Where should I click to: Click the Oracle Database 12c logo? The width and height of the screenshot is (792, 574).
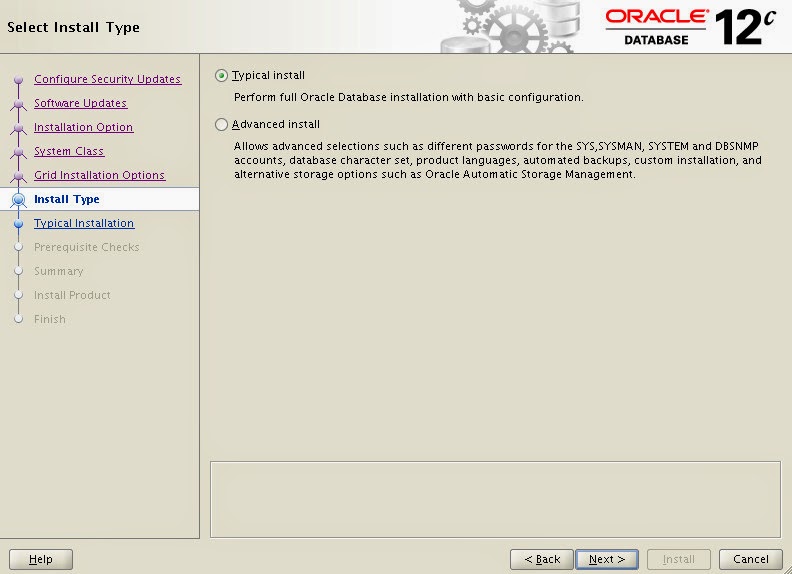pos(690,27)
